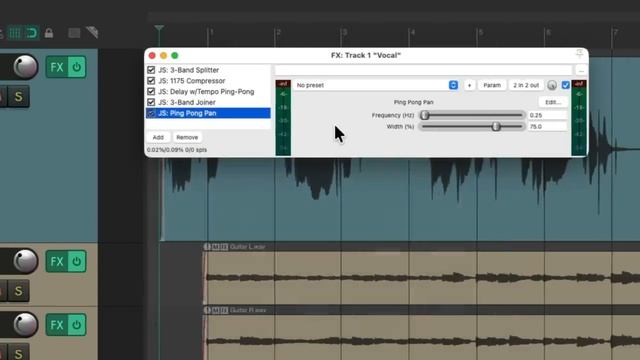Viewport: 640px width, 360px height.
Task: Toggle FX bypass power on Guitar L track
Action: [76, 261]
